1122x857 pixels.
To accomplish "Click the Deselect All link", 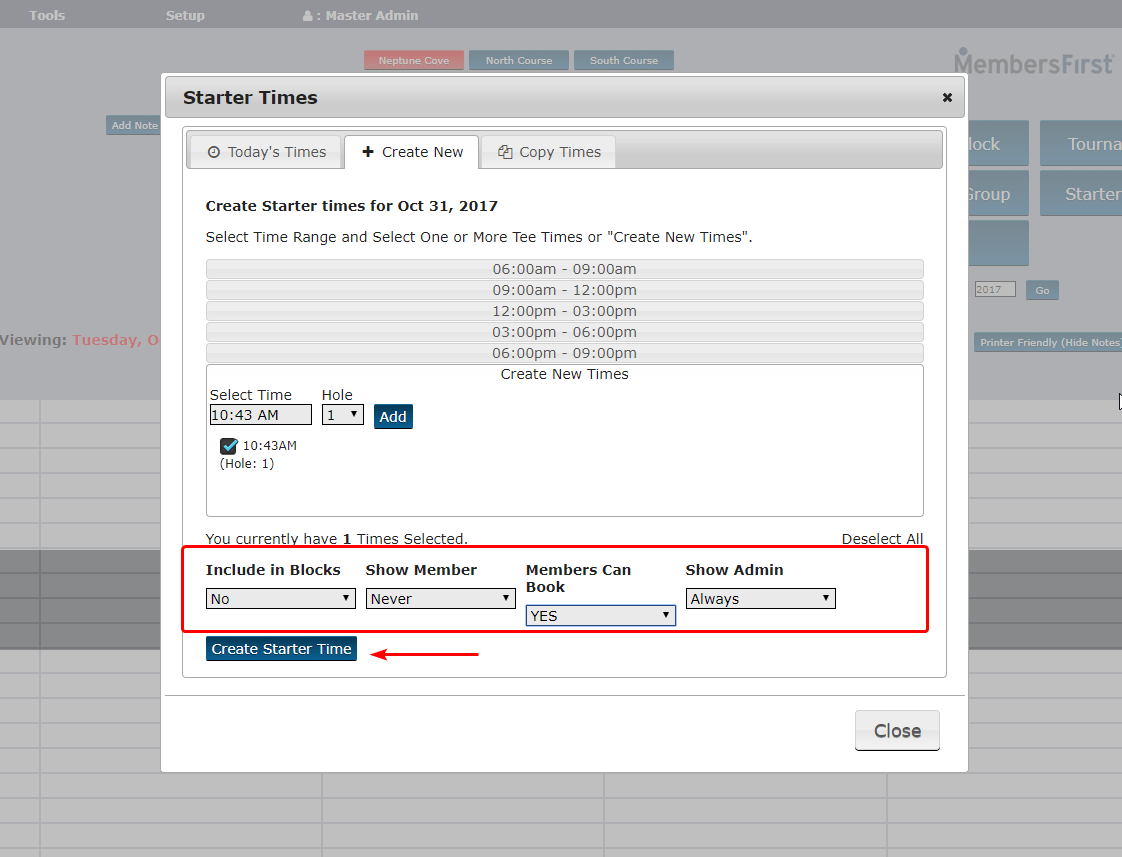I will pyautogui.click(x=882, y=538).
